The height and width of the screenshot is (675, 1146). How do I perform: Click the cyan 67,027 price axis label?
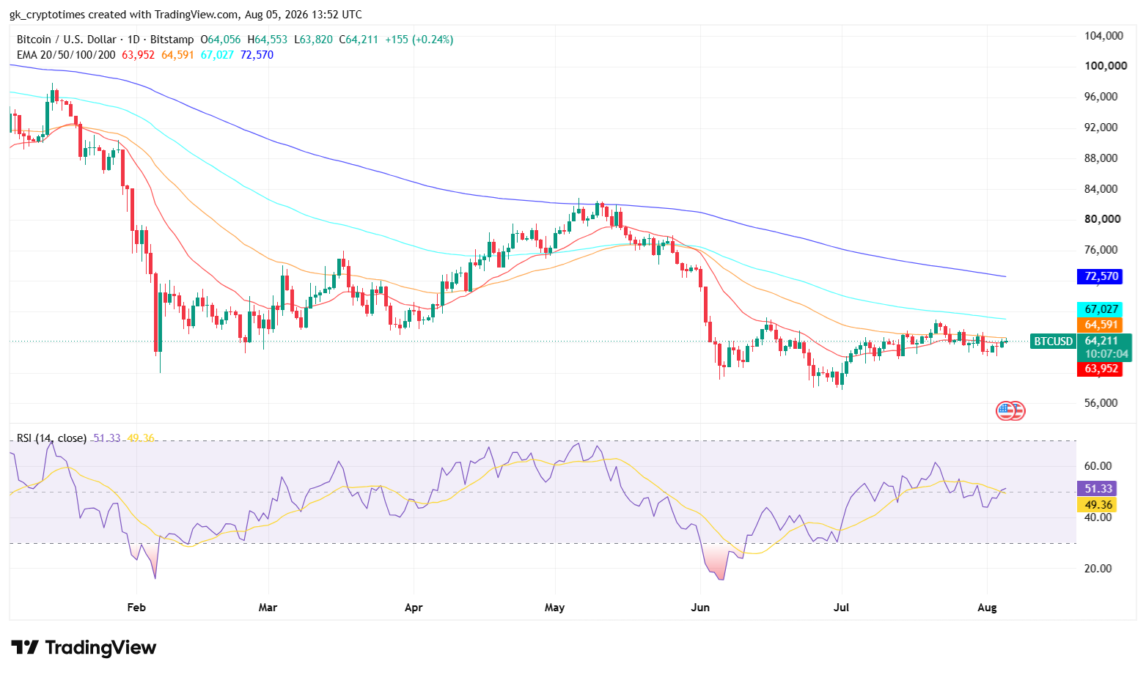[1100, 309]
